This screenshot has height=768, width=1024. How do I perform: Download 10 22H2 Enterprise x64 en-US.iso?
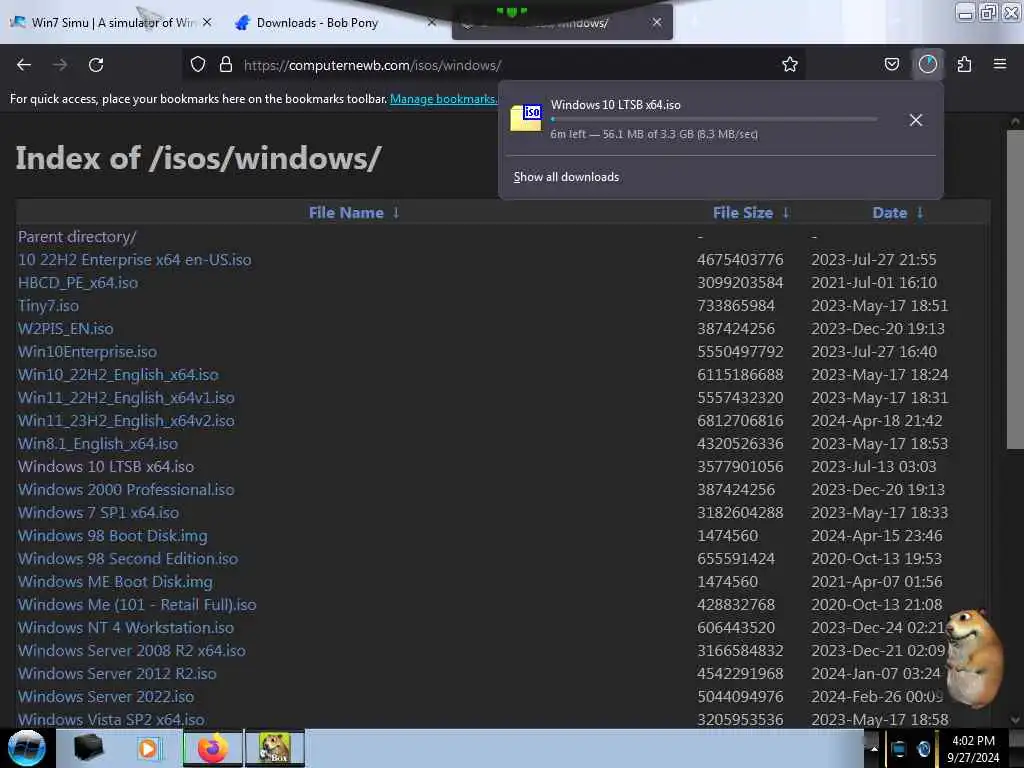pyautogui.click(x=135, y=260)
